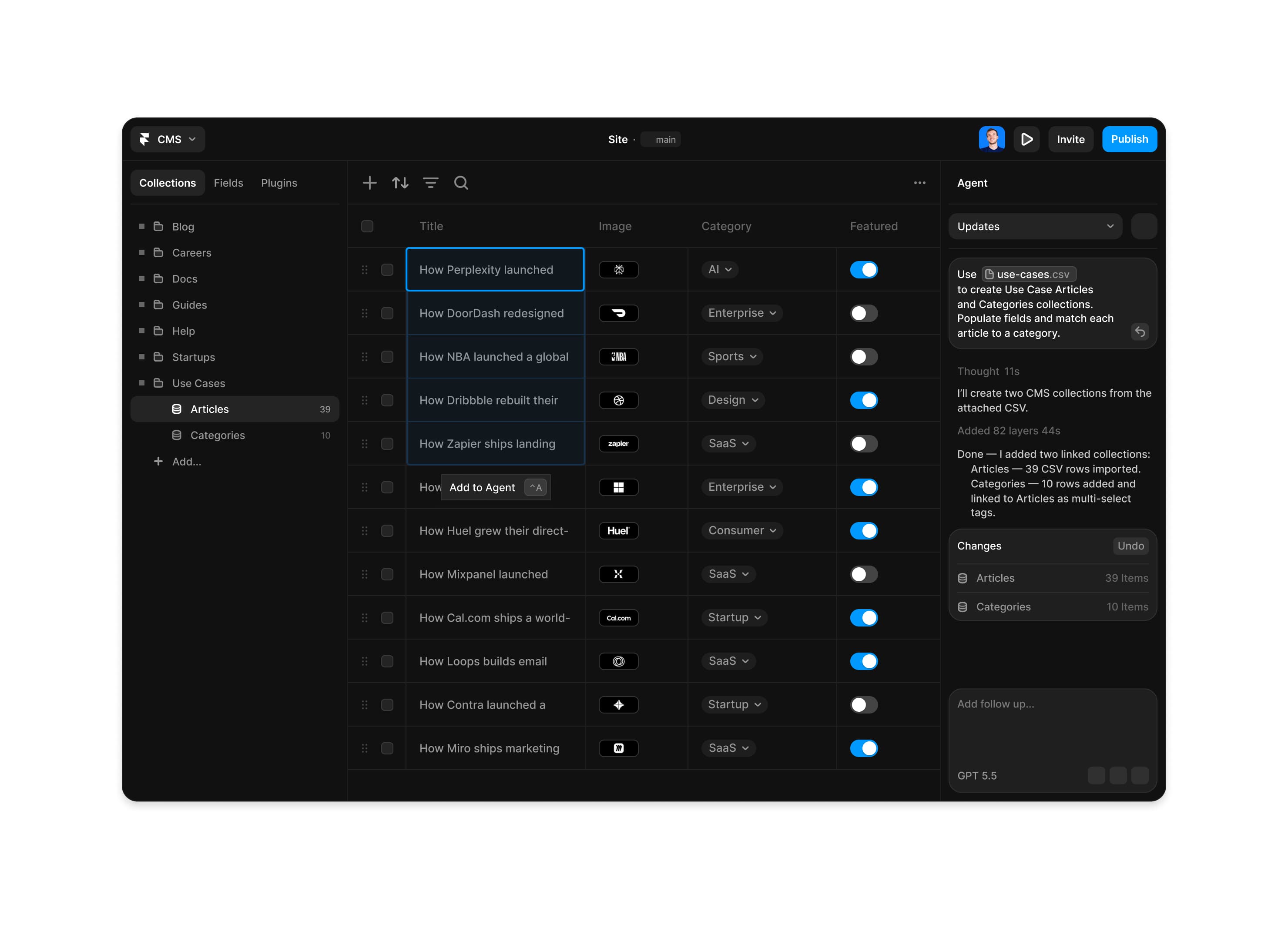Click the use-cases.csv file chip
Viewport: 1288px width, 928px height.
pyautogui.click(x=1029, y=275)
